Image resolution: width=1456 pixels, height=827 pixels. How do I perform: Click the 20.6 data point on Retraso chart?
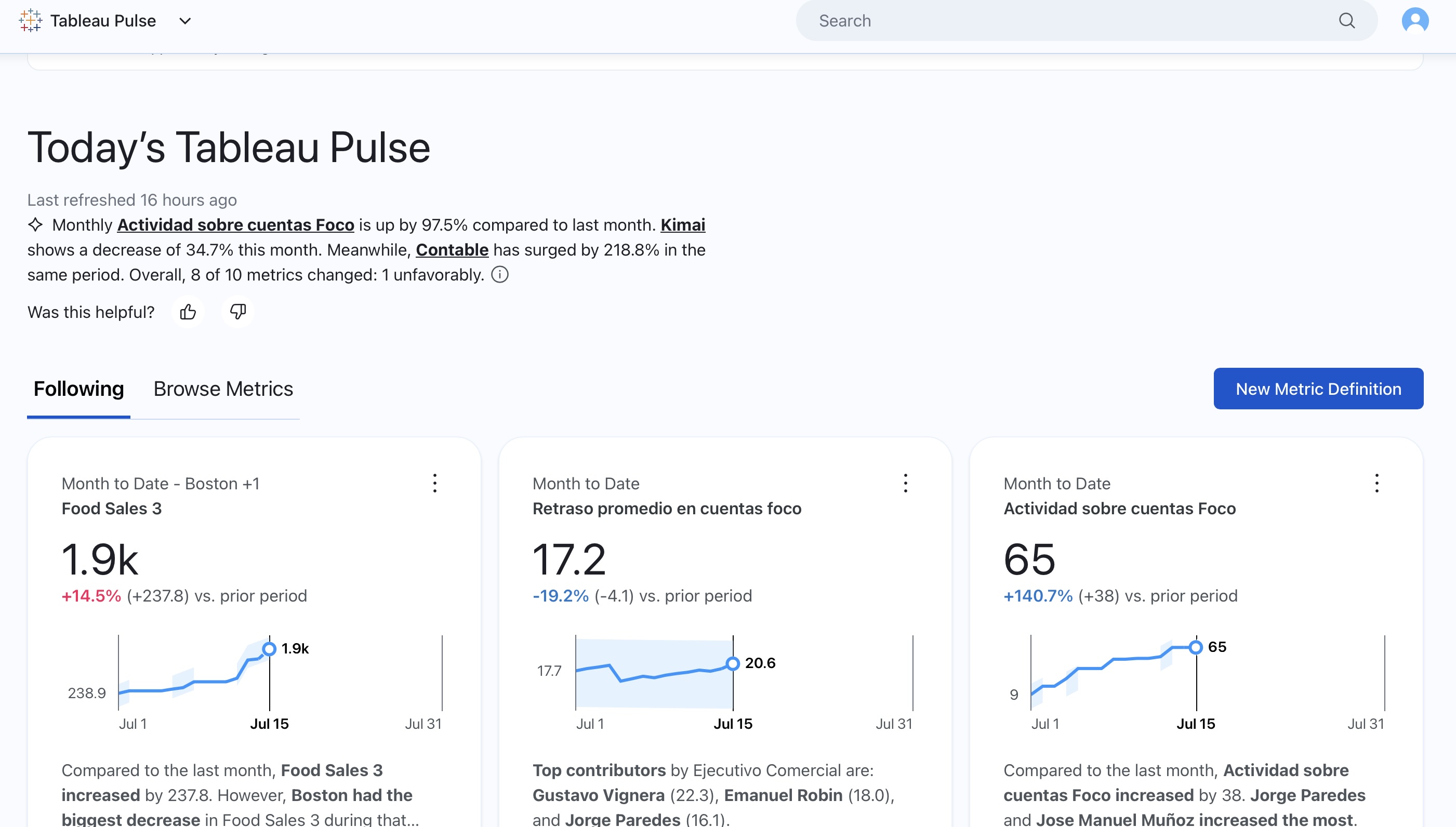[733, 663]
